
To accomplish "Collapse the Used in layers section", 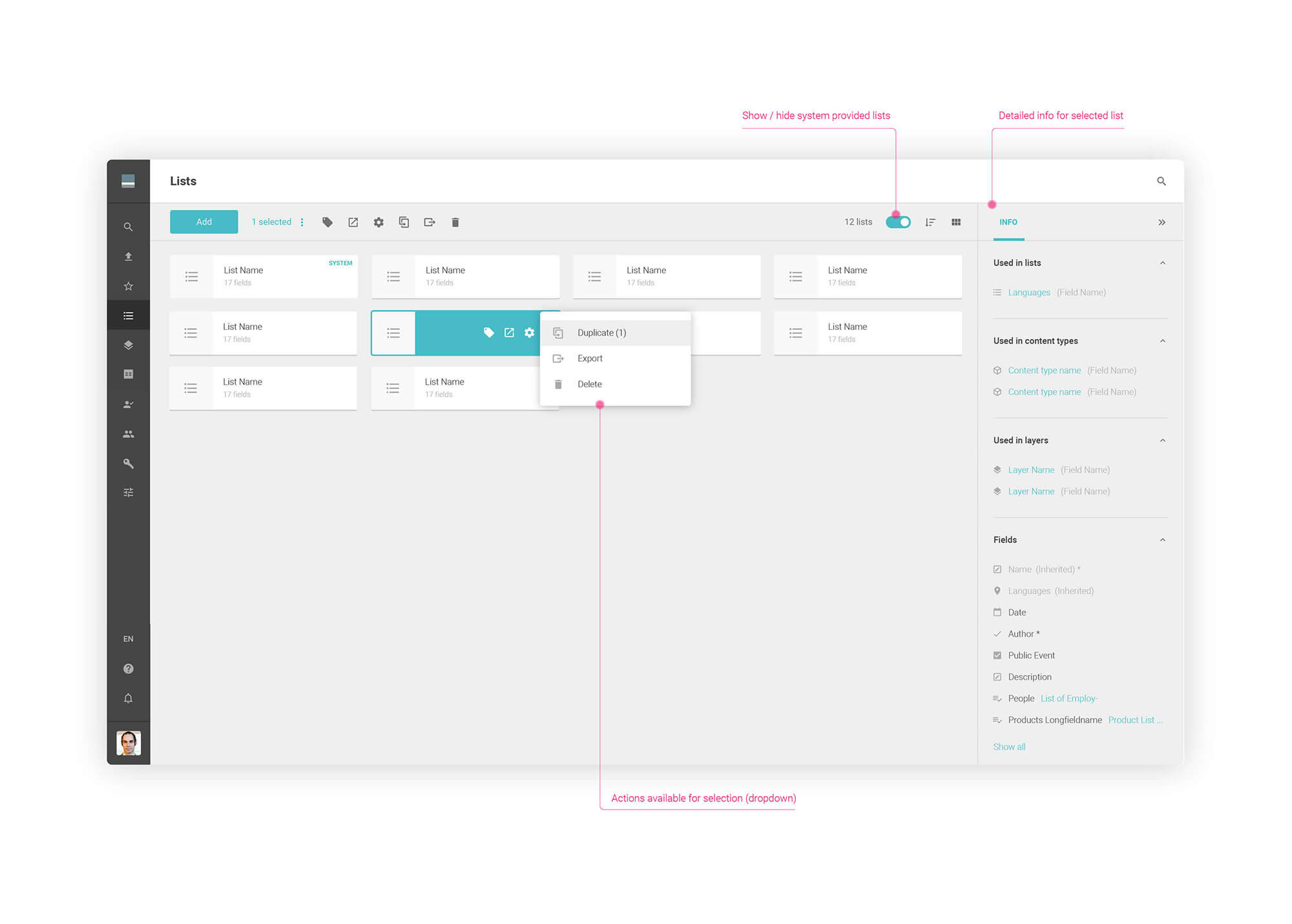I will (1162, 440).
